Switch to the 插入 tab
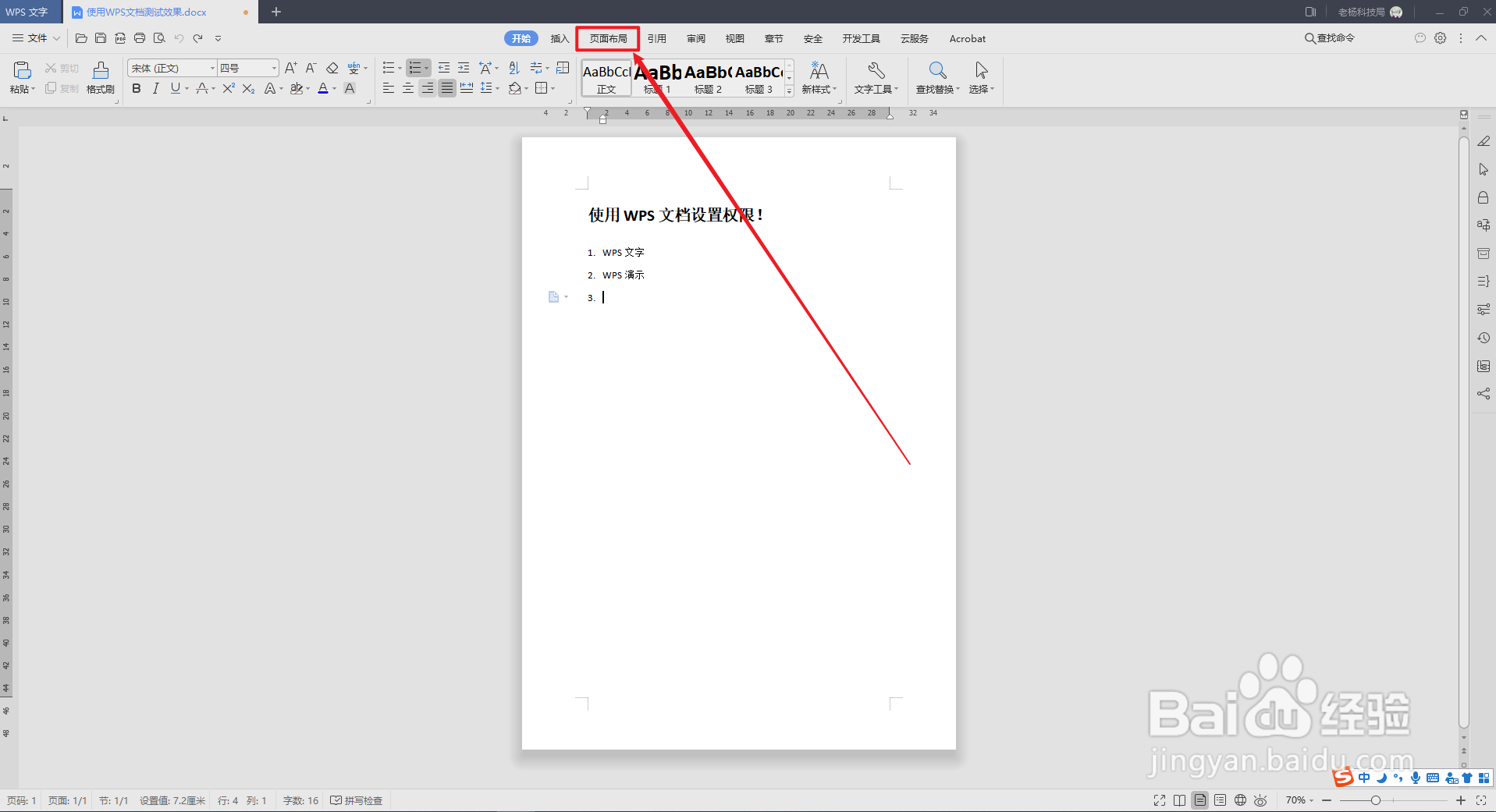This screenshot has height=812, width=1496. (560, 38)
